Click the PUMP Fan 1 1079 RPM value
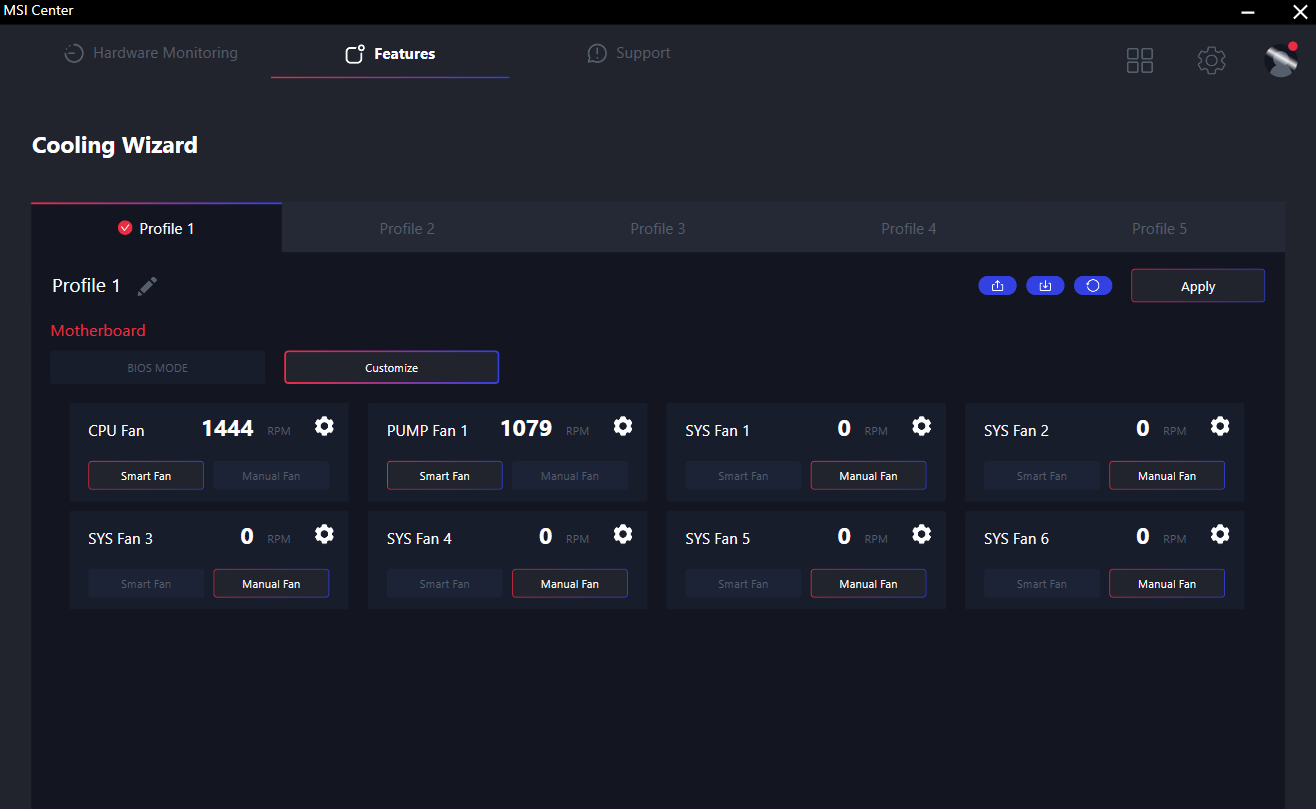 pyautogui.click(x=526, y=429)
